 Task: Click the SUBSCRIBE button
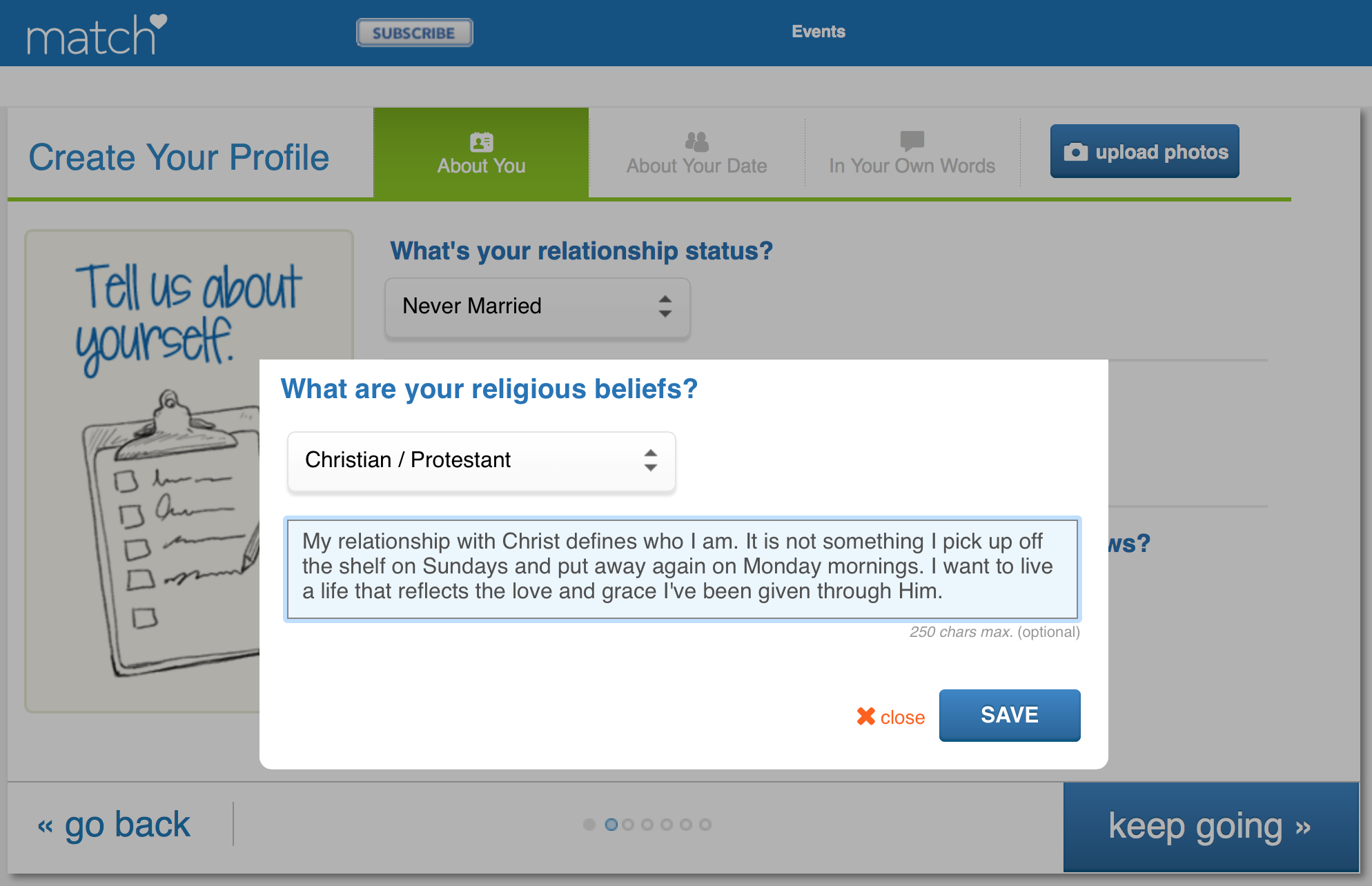click(x=414, y=32)
